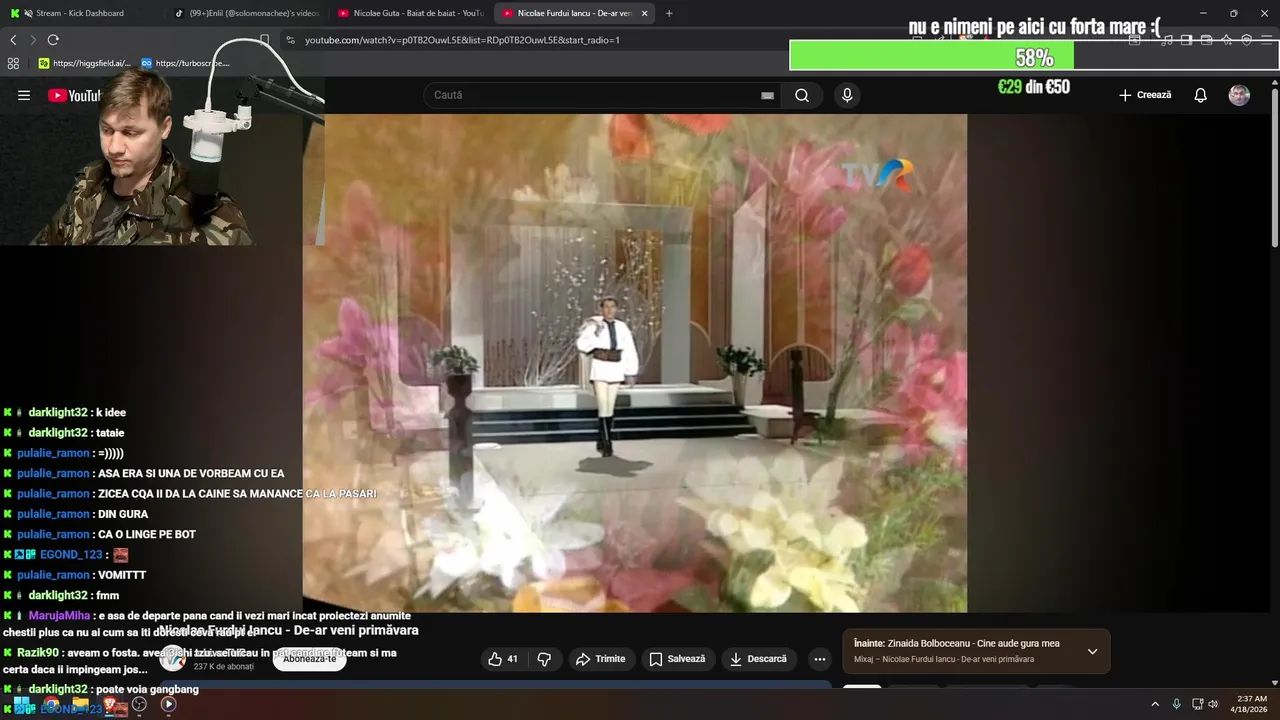This screenshot has height=720, width=1280.
Task: Click chat message 'CA O LINGE PE BOT'
Action: point(147,535)
